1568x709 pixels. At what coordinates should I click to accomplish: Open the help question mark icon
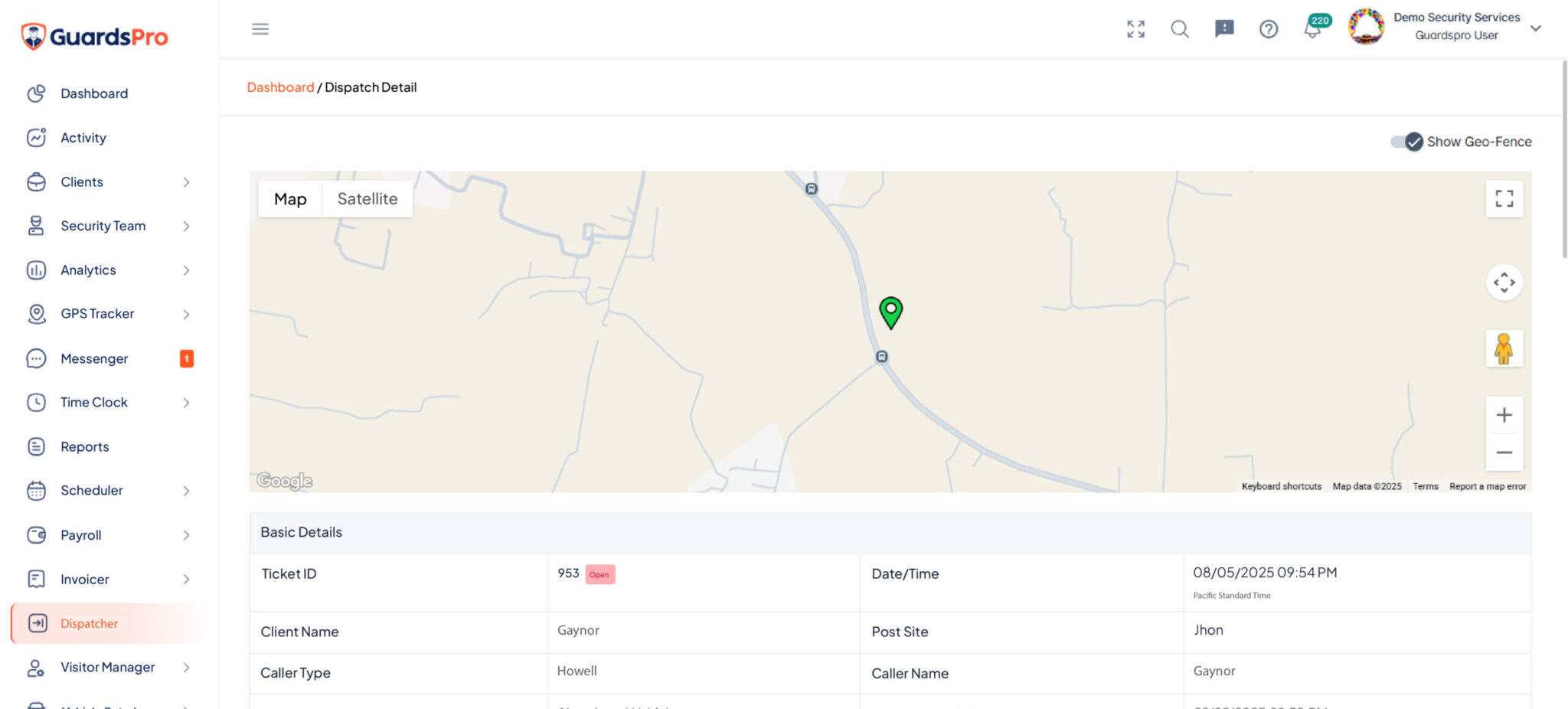tap(1269, 29)
